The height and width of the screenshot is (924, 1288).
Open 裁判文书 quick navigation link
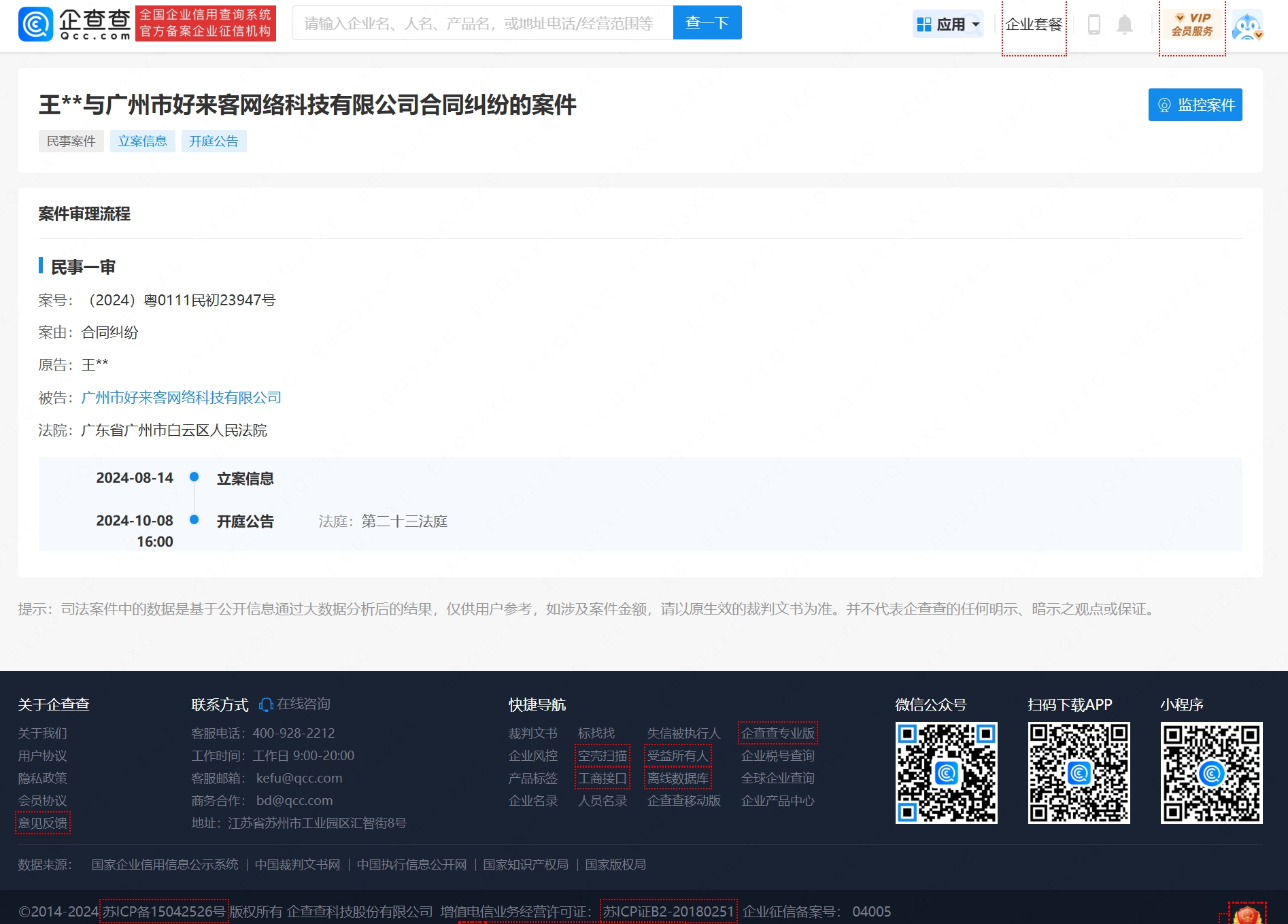pos(533,733)
